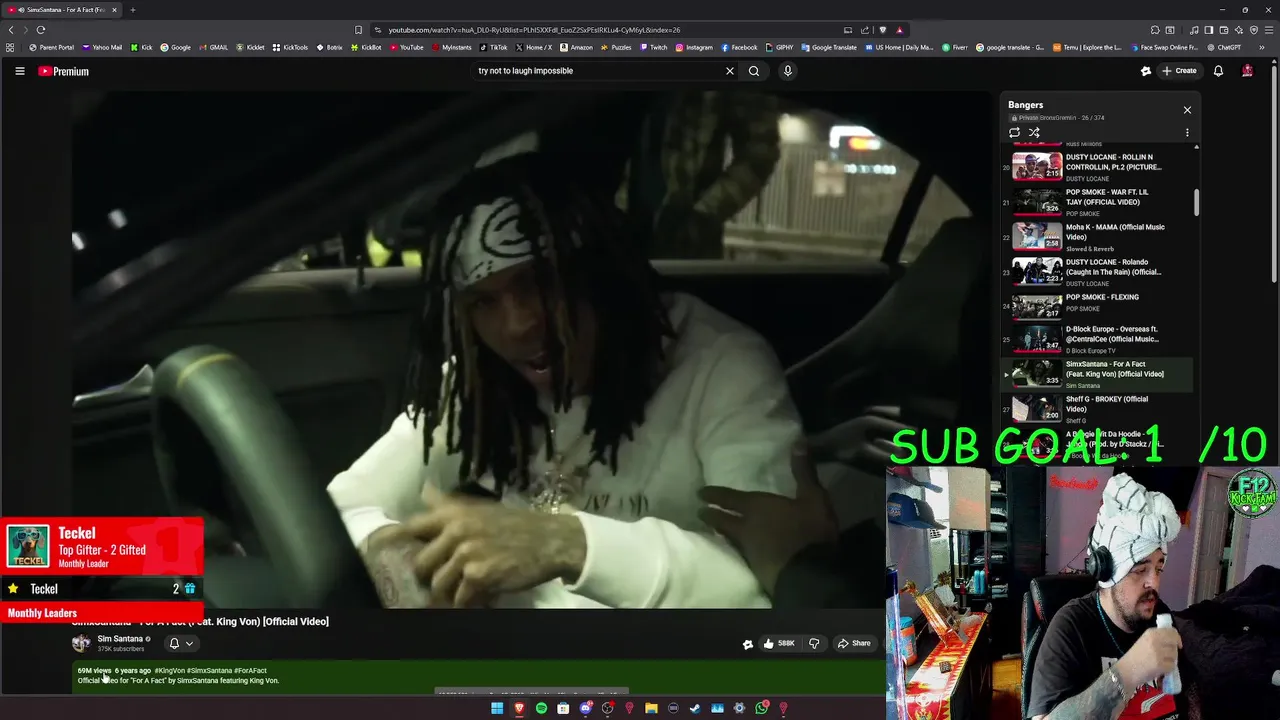
Task: Start voice search with microphone icon
Action: coord(787,71)
